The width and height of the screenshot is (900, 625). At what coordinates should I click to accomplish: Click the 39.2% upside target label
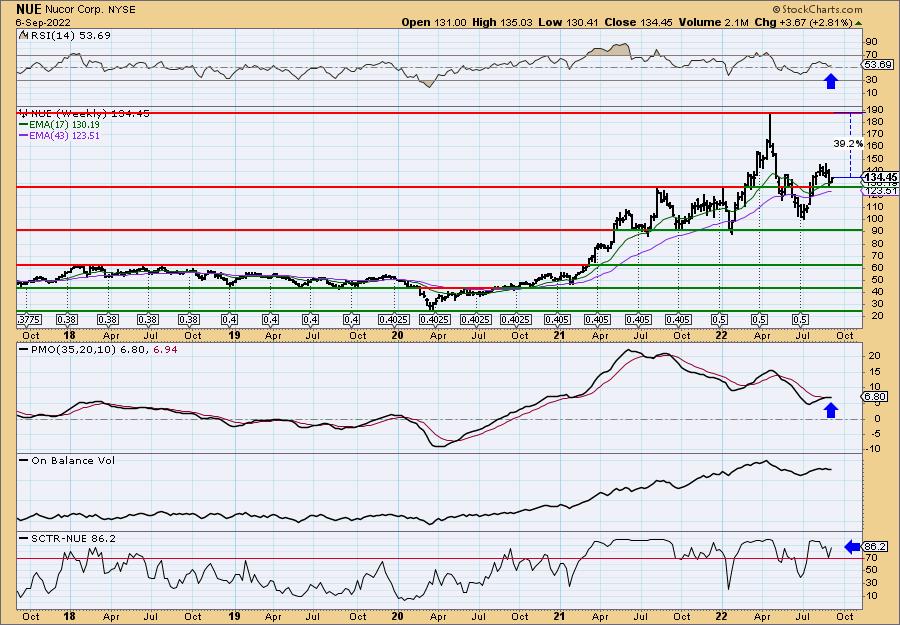[848, 143]
